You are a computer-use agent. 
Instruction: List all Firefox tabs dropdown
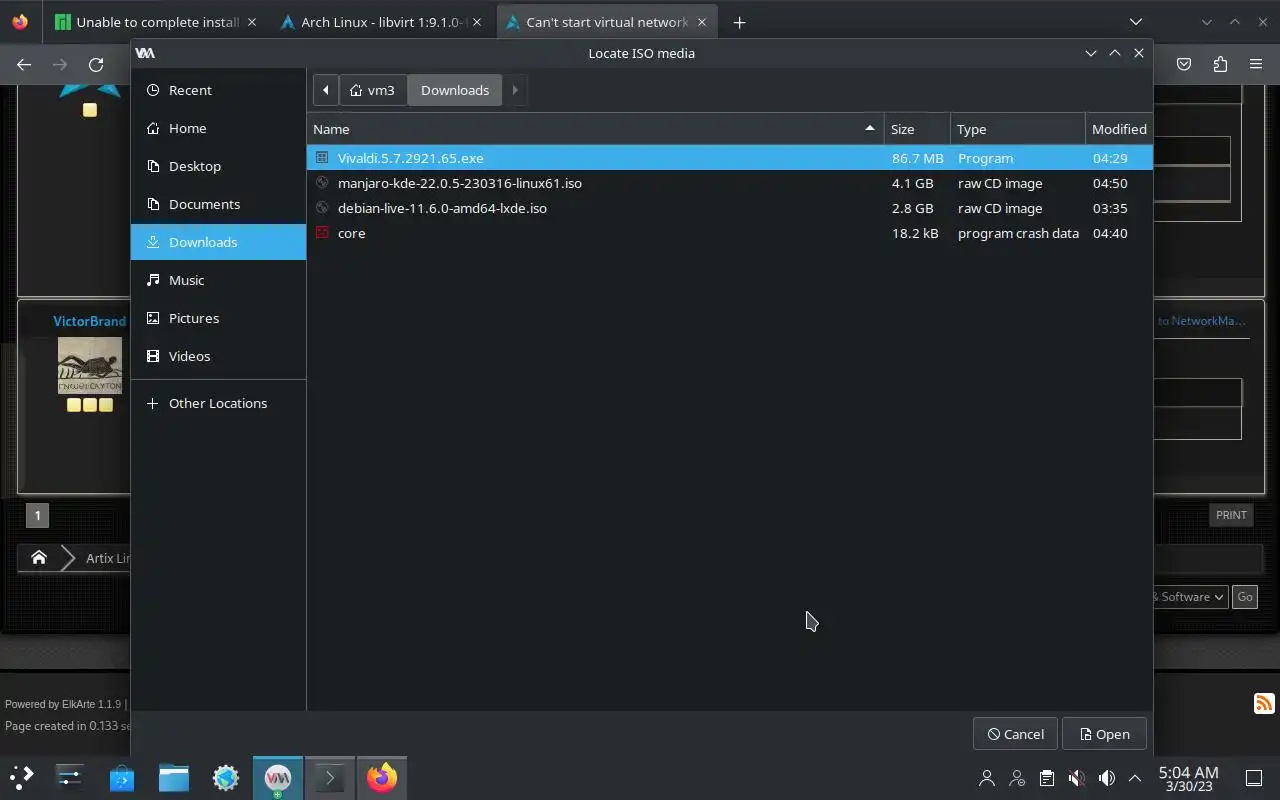point(1136,22)
